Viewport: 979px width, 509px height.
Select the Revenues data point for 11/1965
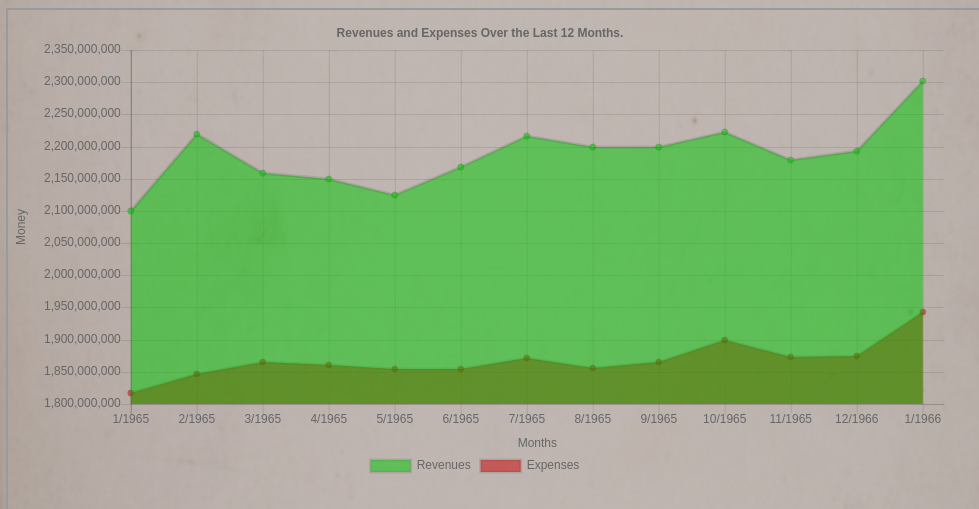tap(791, 160)
